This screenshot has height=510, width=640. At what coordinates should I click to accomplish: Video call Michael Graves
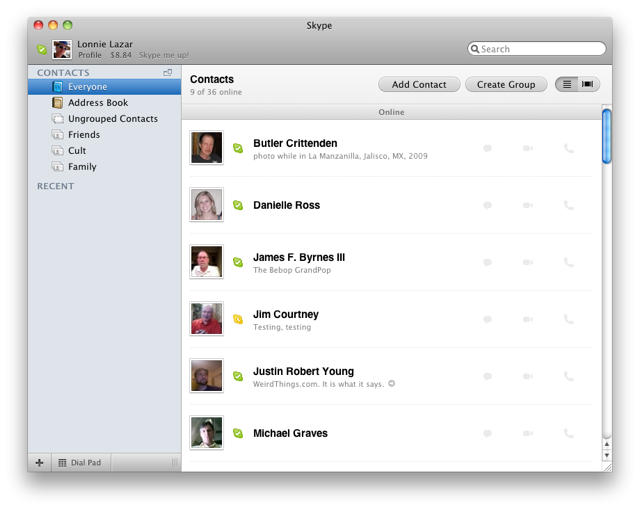pyautogui.click(x=528, y=433)
